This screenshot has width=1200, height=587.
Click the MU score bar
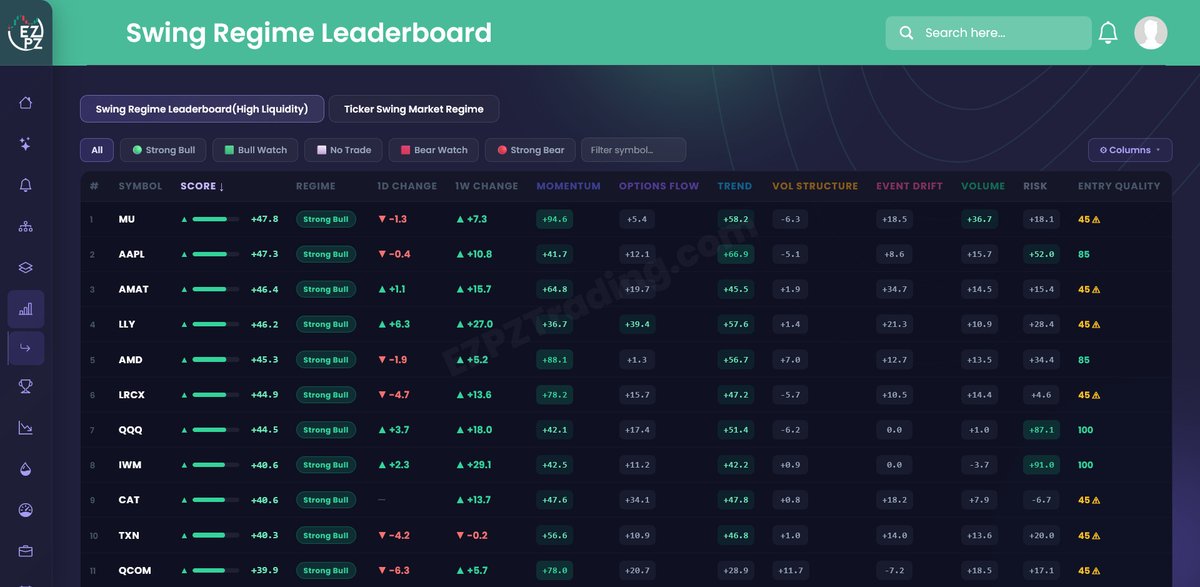(x=216, y=219)
